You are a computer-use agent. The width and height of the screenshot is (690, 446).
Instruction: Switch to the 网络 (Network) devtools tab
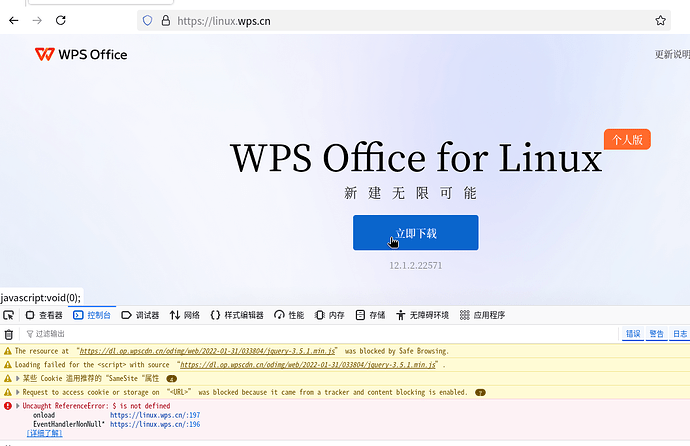click(x=185, y=315)
